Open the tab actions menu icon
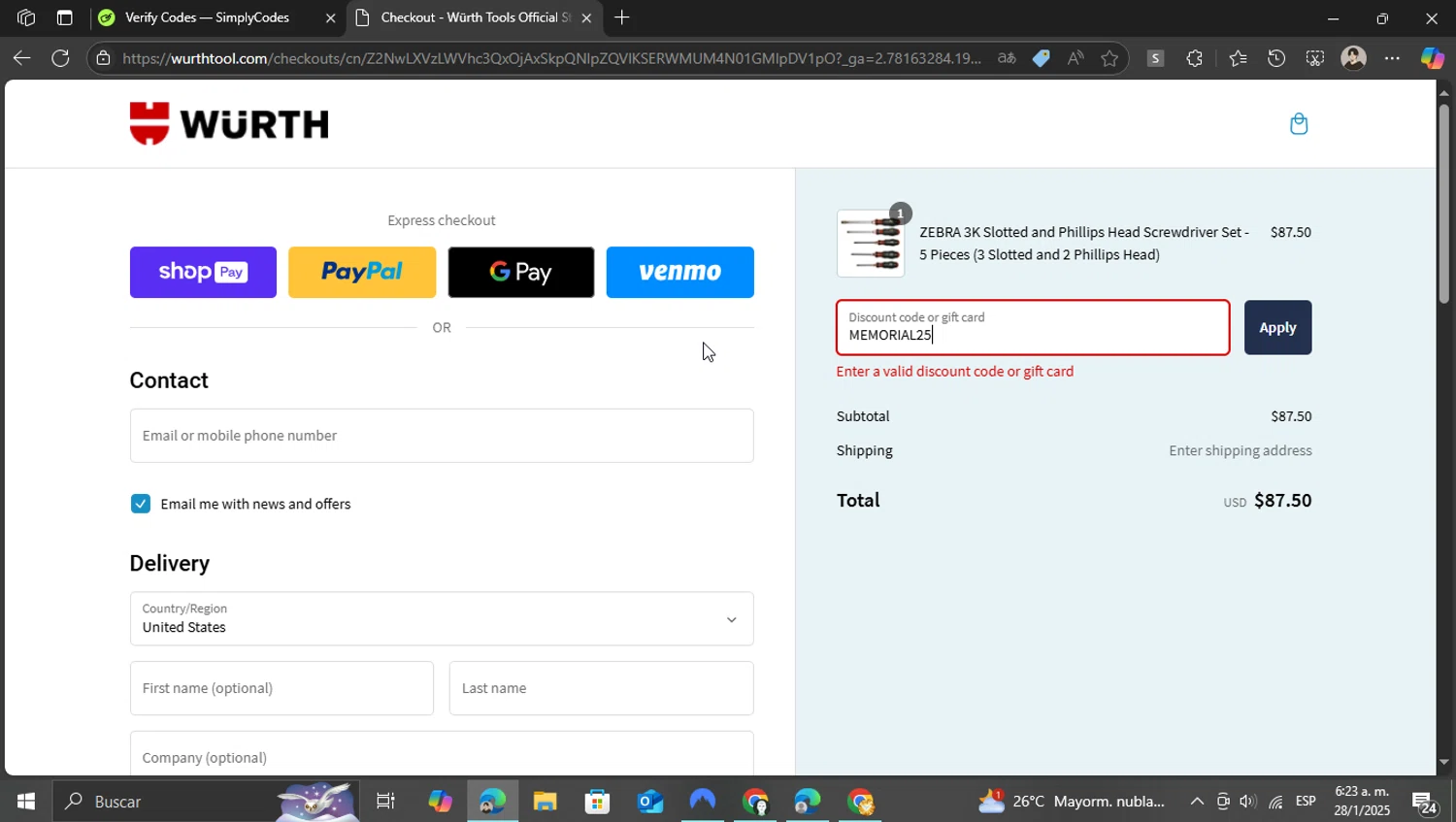Image resolution: width=1456 pixels, height=822 pixels. click(64, 17)
